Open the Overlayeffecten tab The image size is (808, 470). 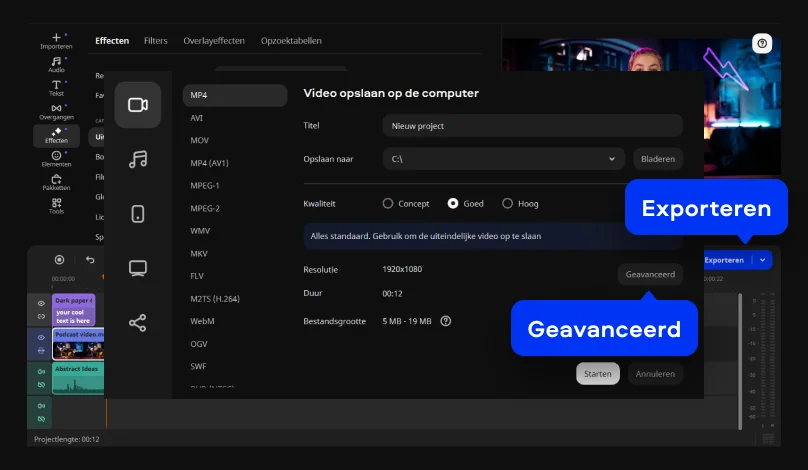(x=214, y=41)
